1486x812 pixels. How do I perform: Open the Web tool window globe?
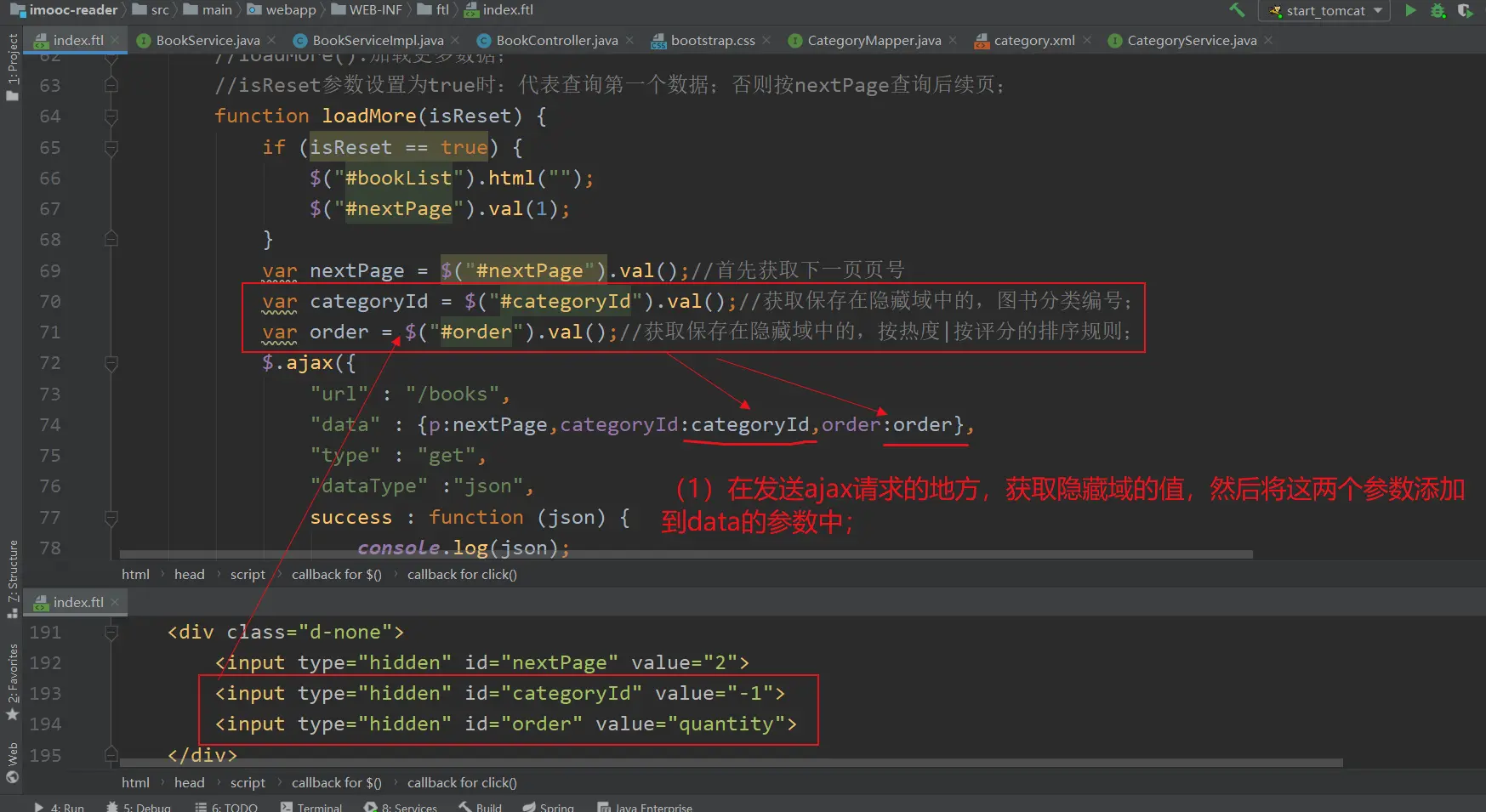click(12, 762)
